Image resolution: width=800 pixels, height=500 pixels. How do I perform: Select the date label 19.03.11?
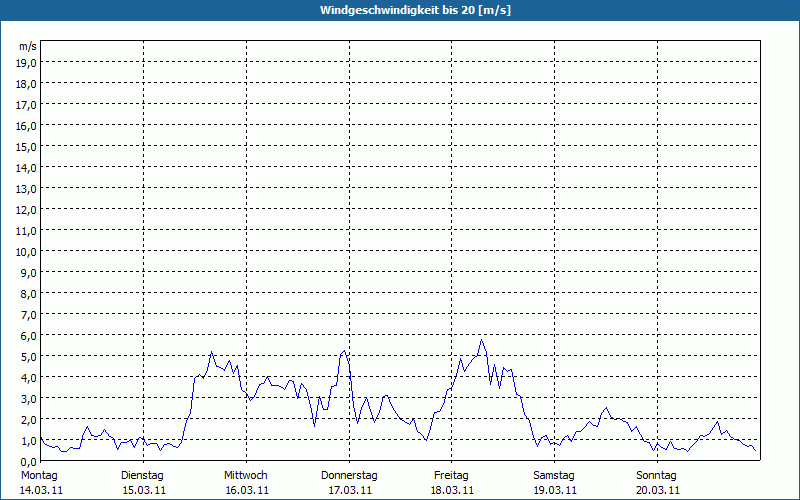[x=555, y=490]
